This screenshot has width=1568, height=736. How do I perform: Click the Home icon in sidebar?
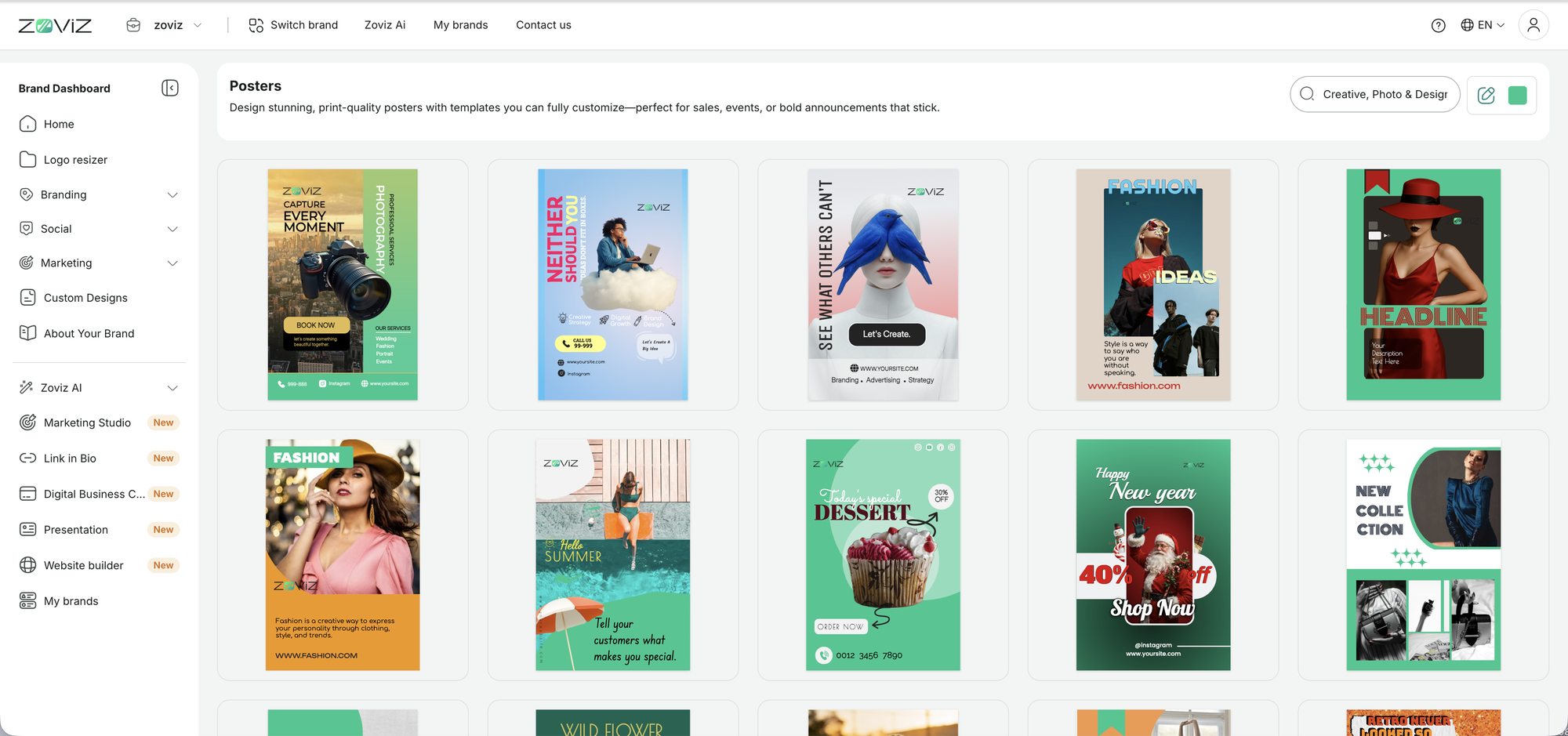coord(27,124)
